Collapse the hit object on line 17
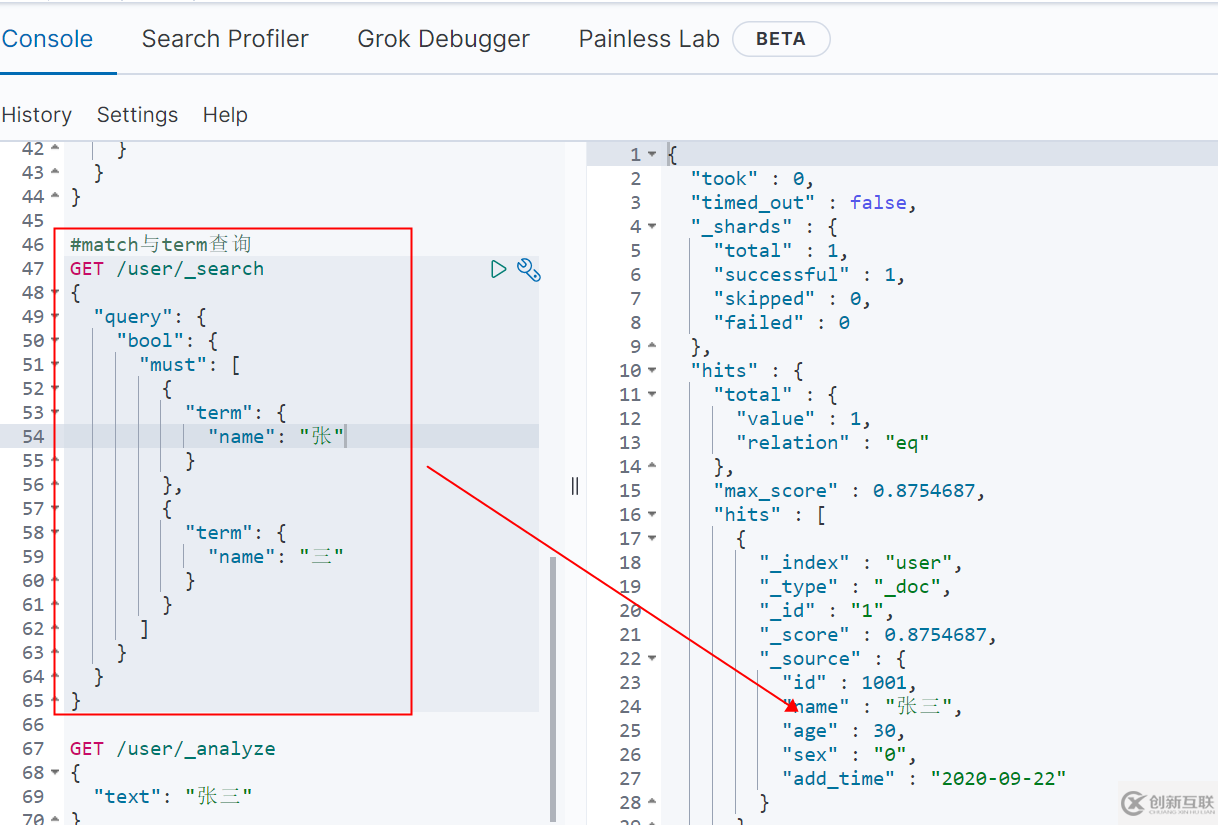The height and width of the screenshot is (825, 1218). (x=652, y=539)
